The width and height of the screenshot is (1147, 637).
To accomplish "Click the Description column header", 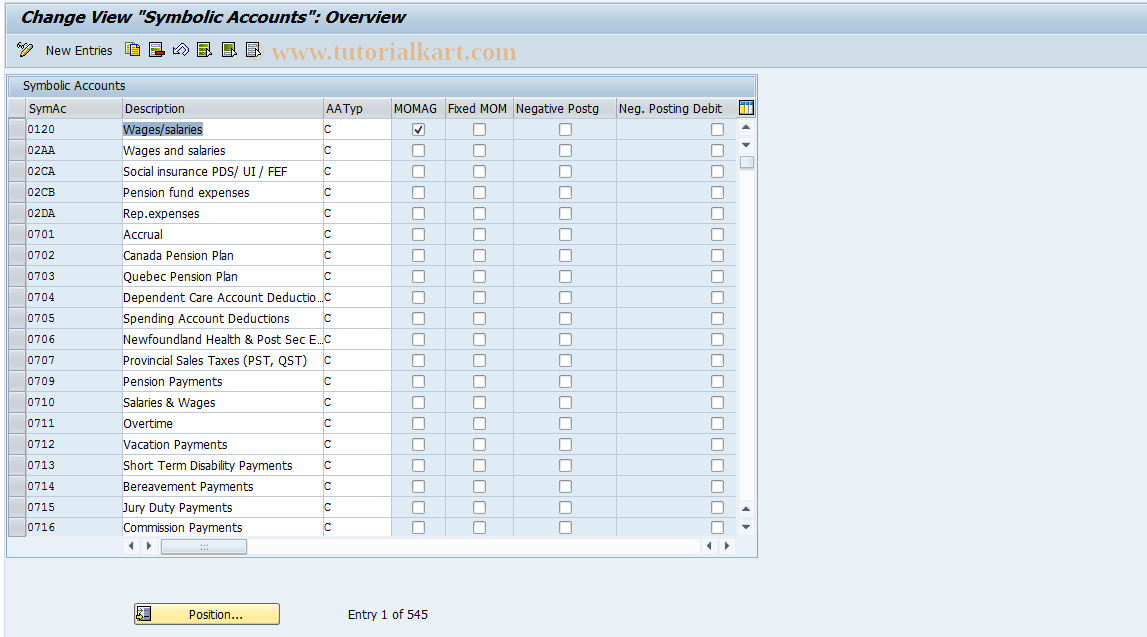I will point(222,108).
